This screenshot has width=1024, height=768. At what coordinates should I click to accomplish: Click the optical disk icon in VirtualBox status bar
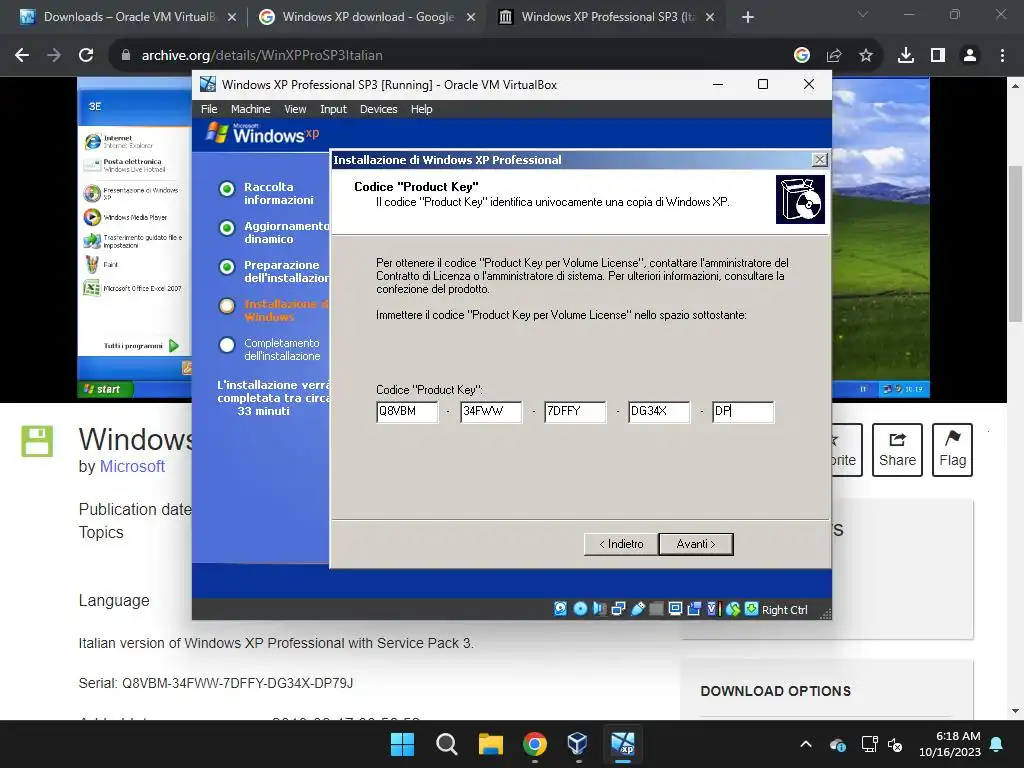click(580, 609)
